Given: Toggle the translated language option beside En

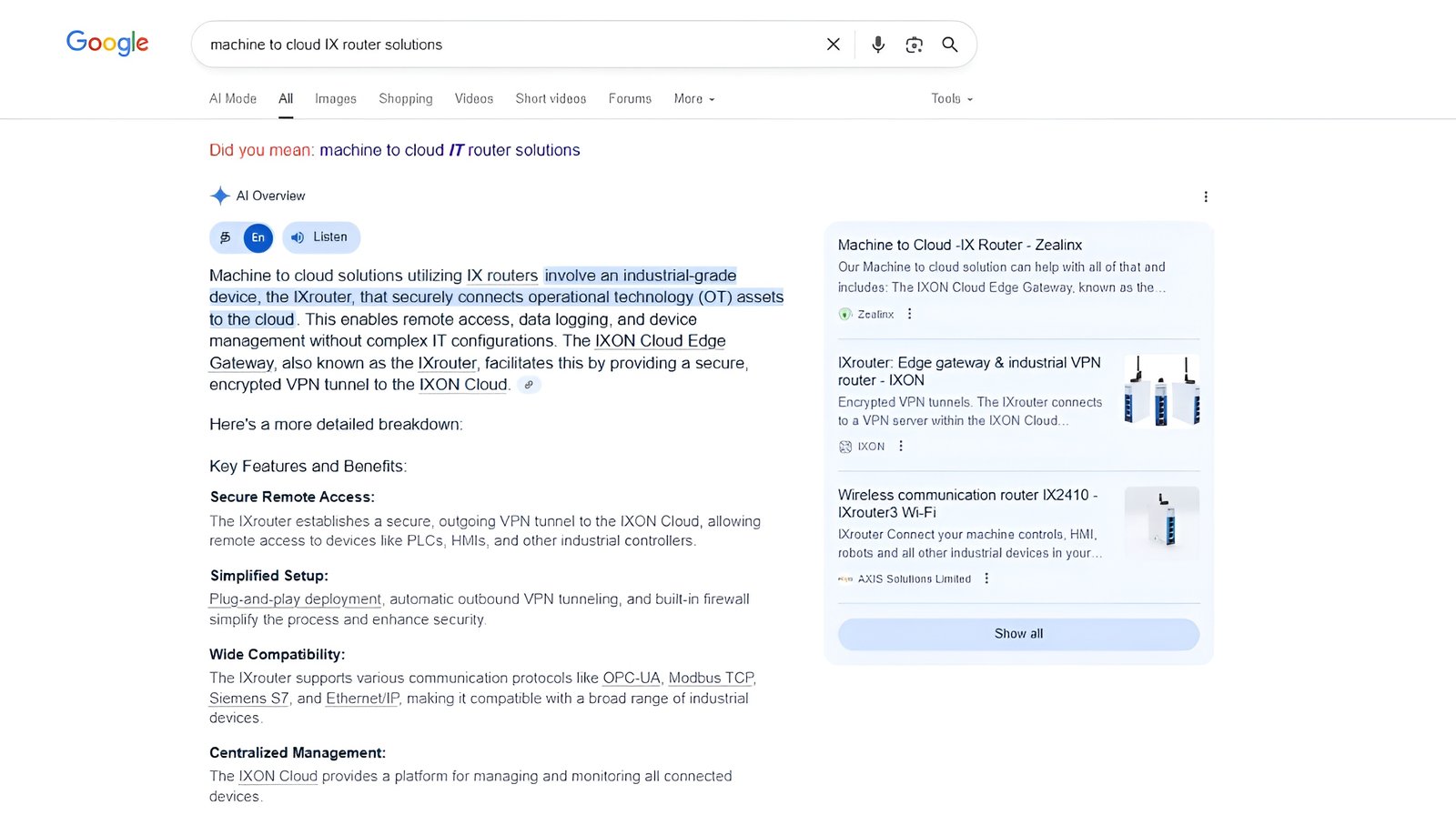Looking at the screenshot, I should click(x=226, y=237).
